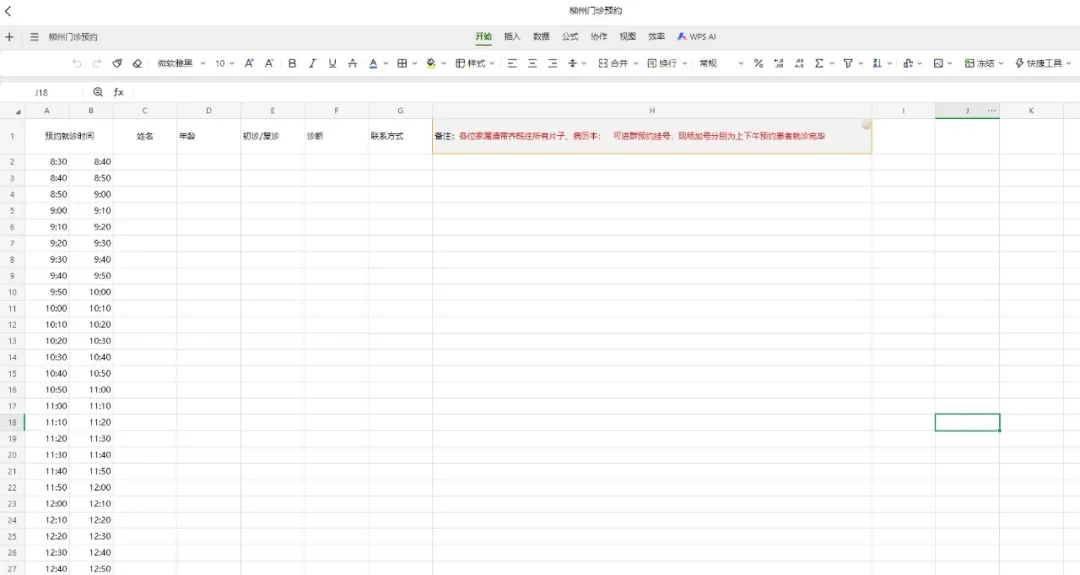Click decrease decimal places icon
The width and height of the screenshot is (1080, 575).
click(799, 63)
